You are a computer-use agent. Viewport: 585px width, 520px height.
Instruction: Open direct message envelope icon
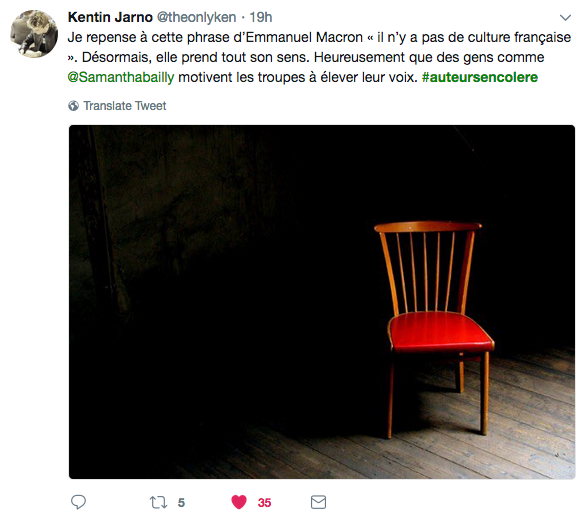pyautogui.click(x=318, y=502)
